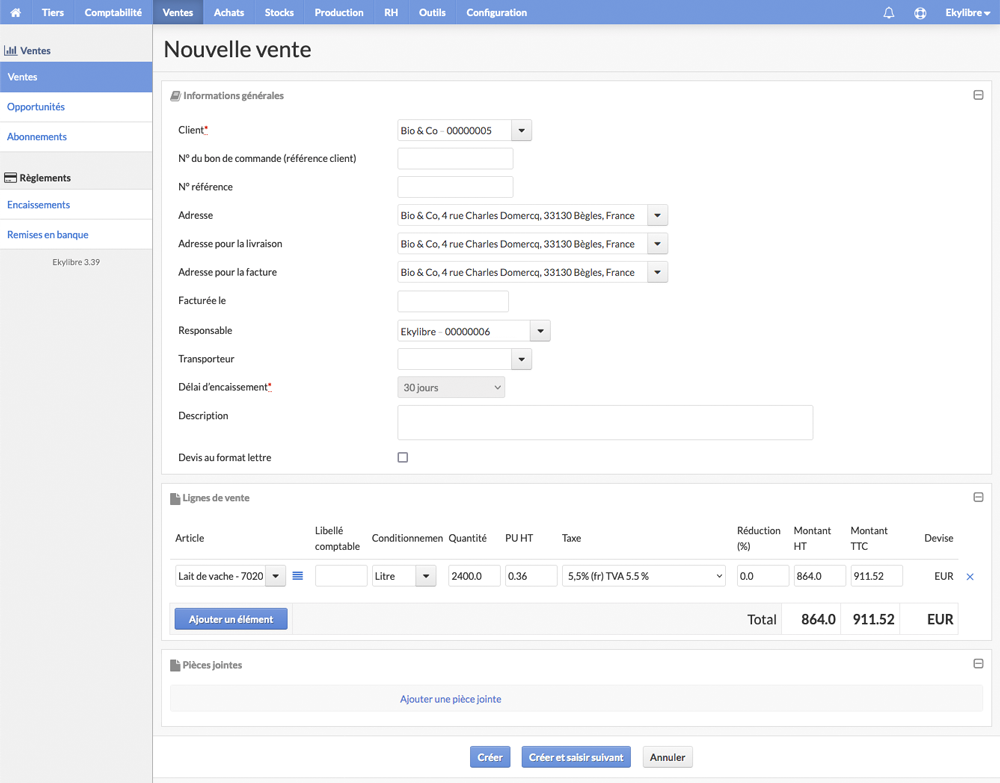
Task: Focus the Montant HT line field 864.0
Action: 820,576
